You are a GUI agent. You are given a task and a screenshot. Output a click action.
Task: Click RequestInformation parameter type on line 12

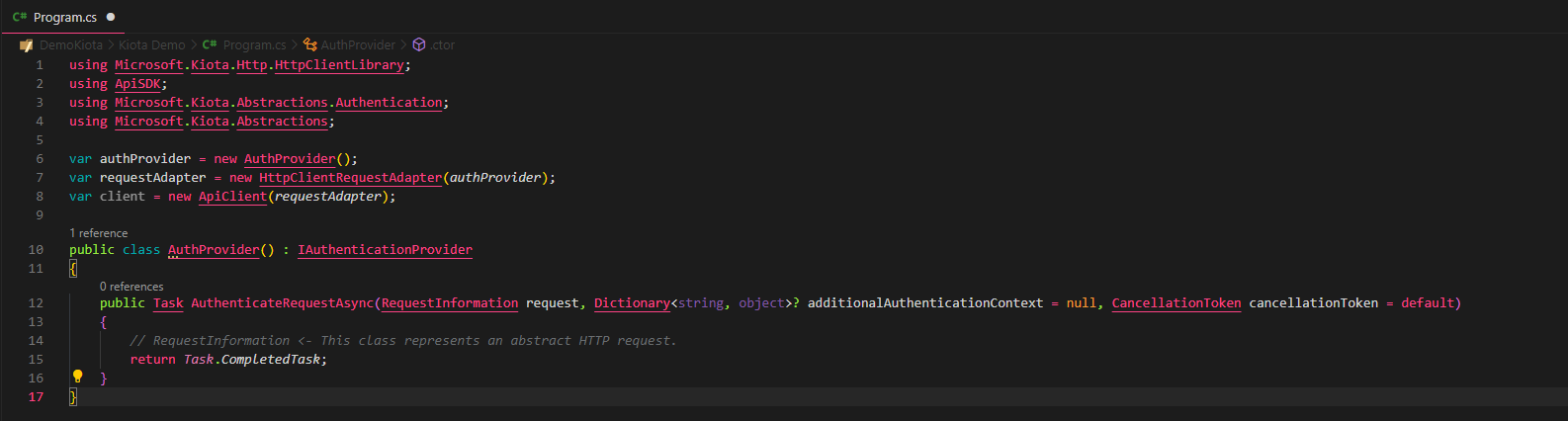(450, 302)
